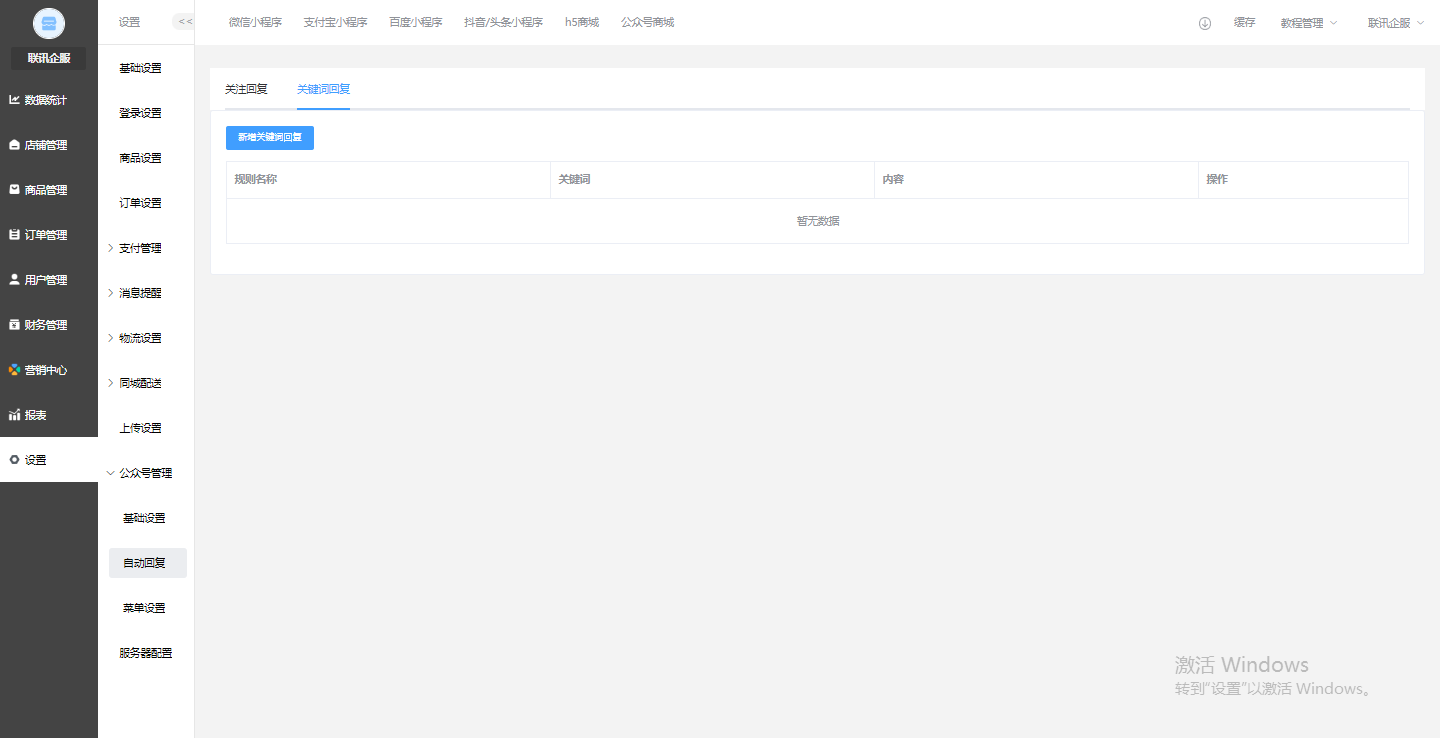Click the 报表 bar chart icon
Viewport: 1440px width, 738px height.
click(14, 415)
